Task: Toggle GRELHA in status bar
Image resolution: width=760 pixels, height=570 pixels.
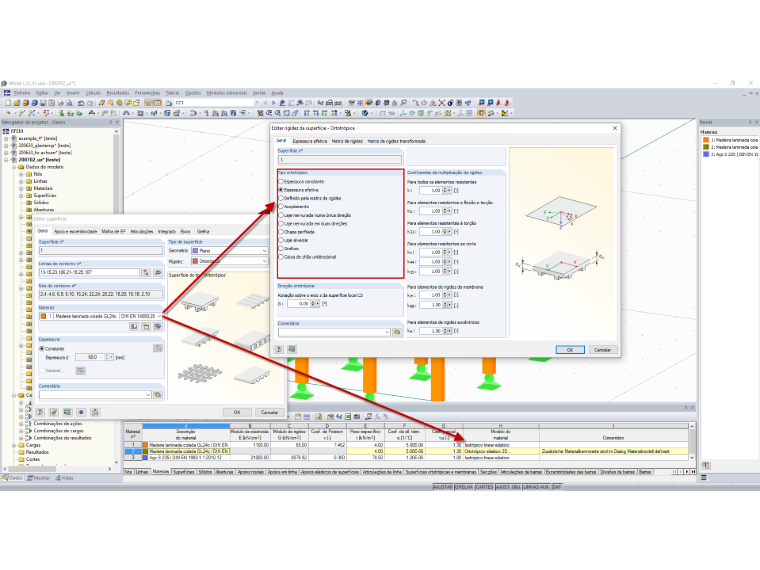Action: (x=464, y=487)
